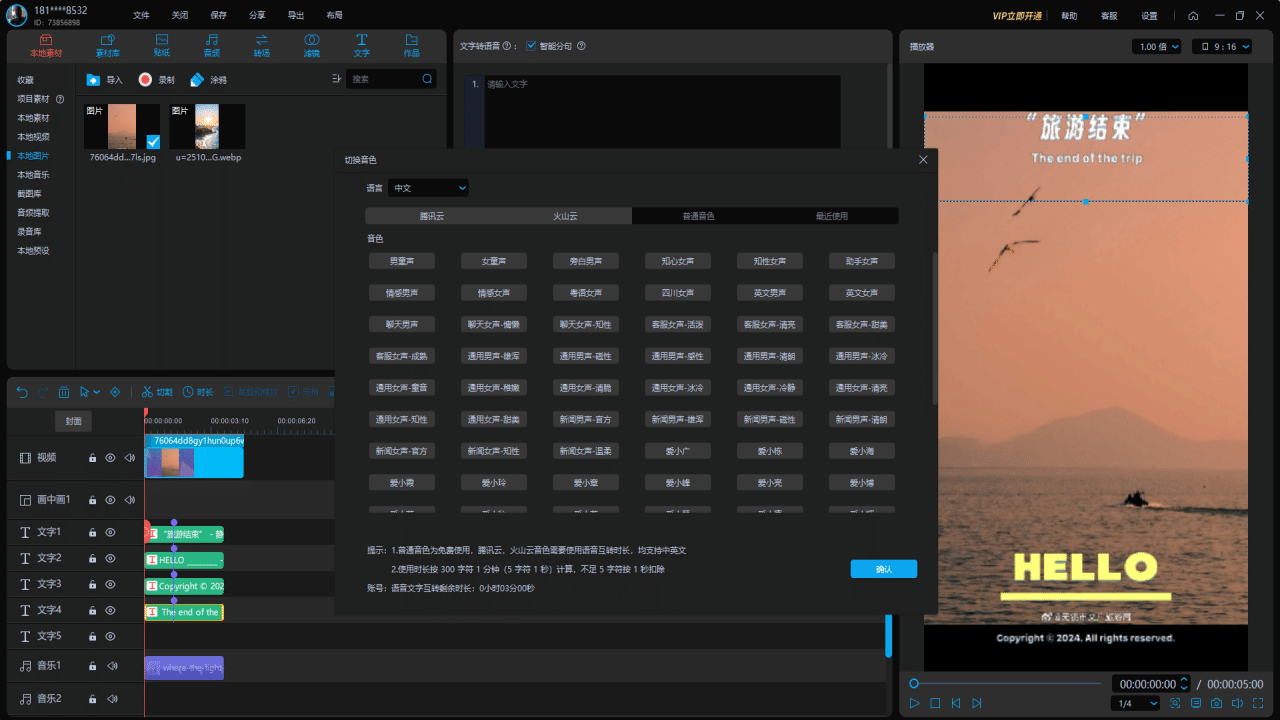Screen dimensions: 1280x720
Task: Lock the 视频 track
Action: (92, 458)
